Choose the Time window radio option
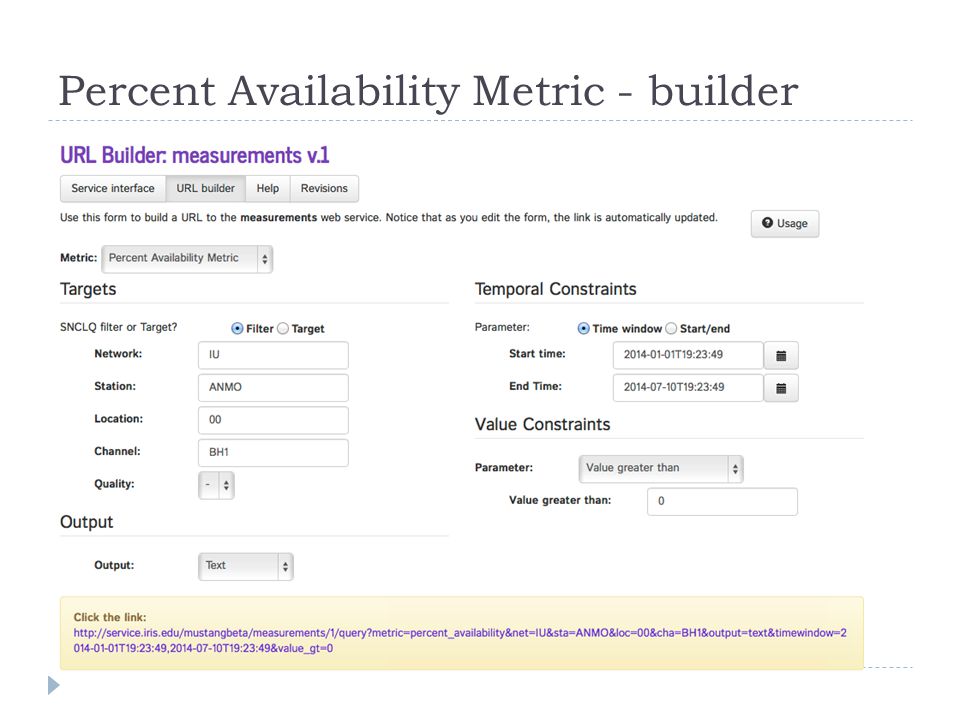Image resolution: width=960 pixels, height=720 pixels. (x=583, y=329)
